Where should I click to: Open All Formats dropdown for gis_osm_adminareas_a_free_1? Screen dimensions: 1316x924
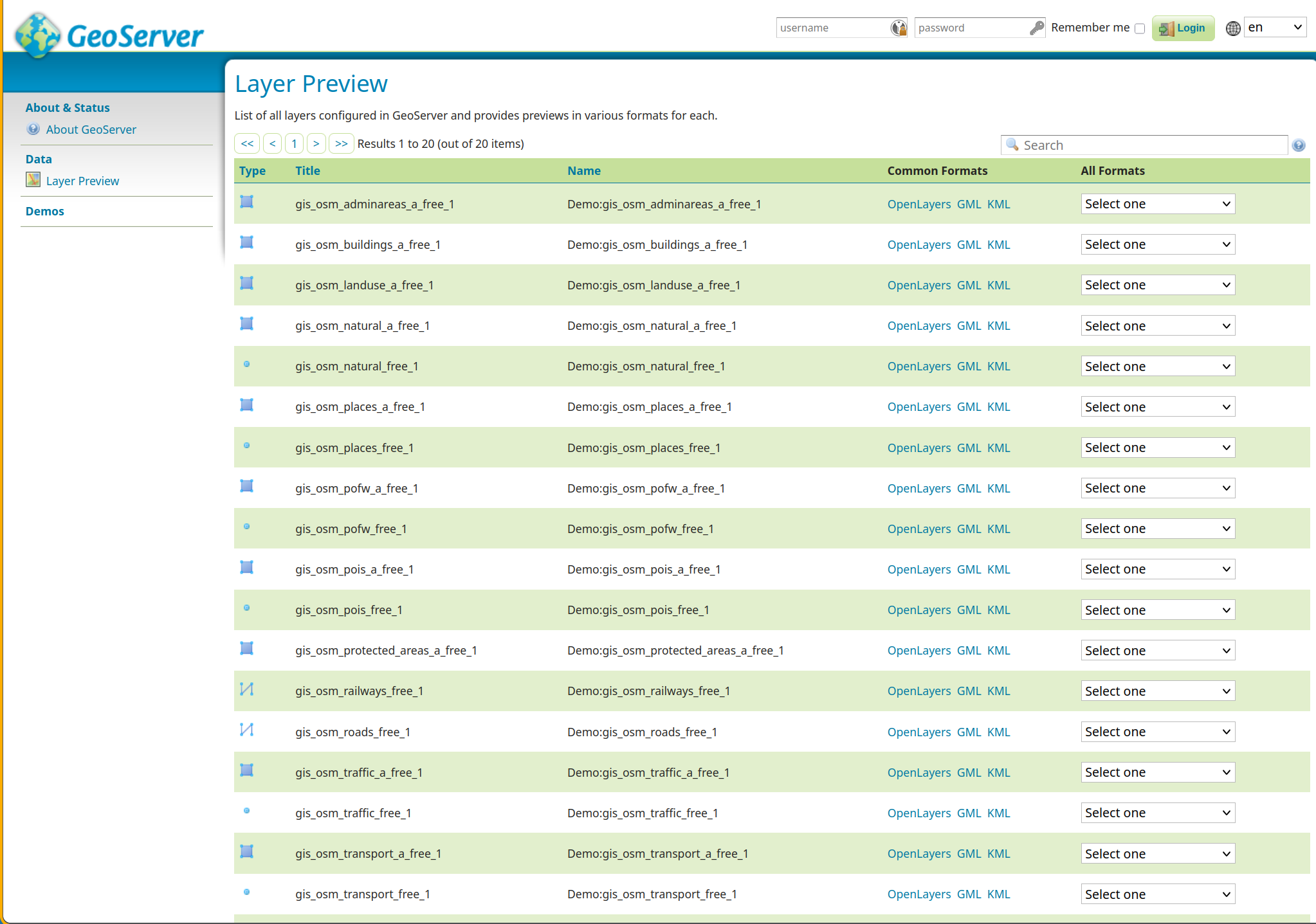point(1158,204)
